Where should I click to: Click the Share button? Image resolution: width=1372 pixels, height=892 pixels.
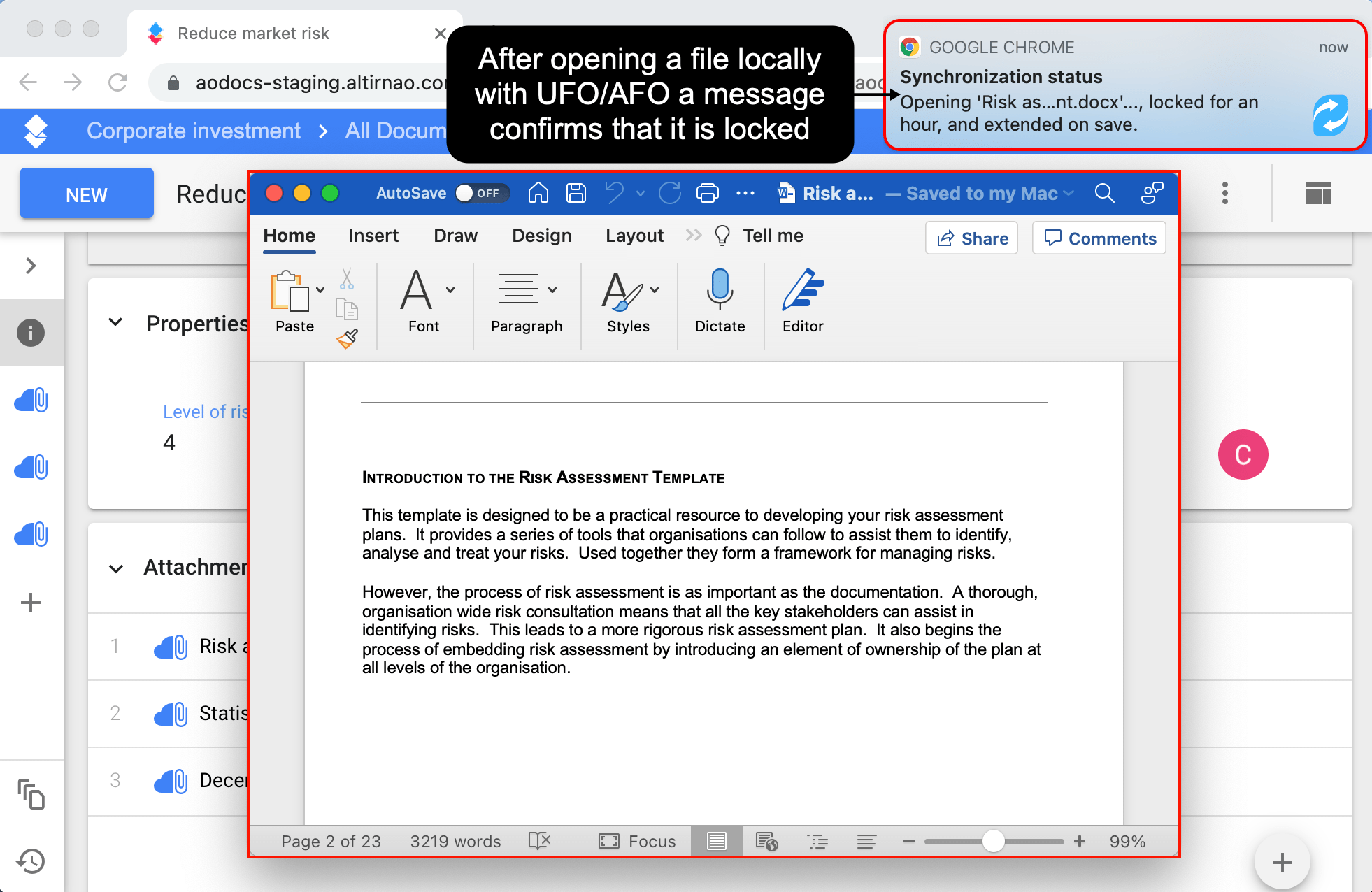pos(971,238)
